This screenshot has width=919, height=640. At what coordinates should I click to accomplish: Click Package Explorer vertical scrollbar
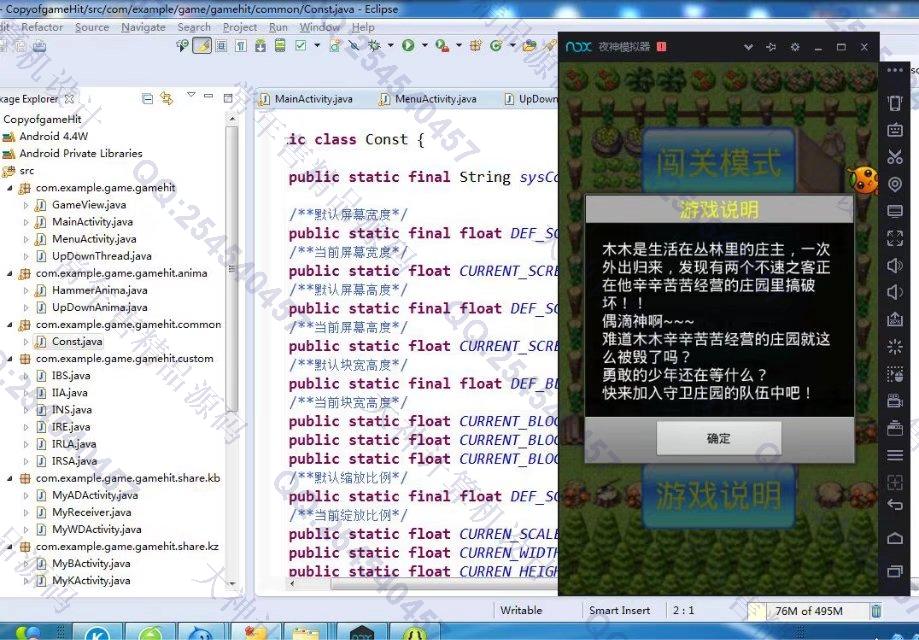click(x=232, y=267)
